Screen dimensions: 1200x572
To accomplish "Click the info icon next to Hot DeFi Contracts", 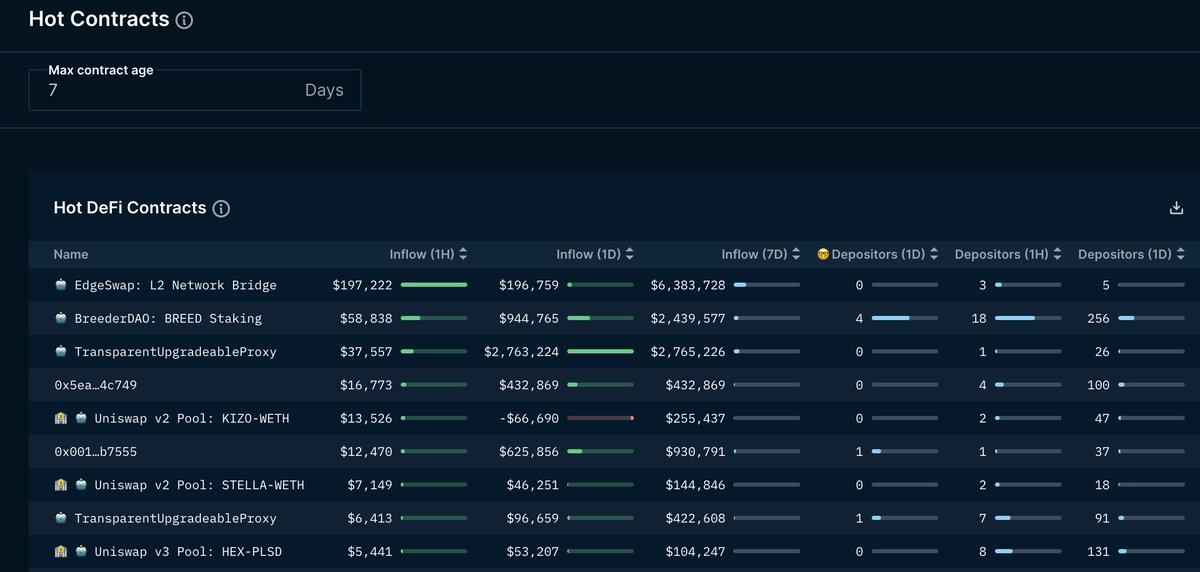I will pos(222,209).
